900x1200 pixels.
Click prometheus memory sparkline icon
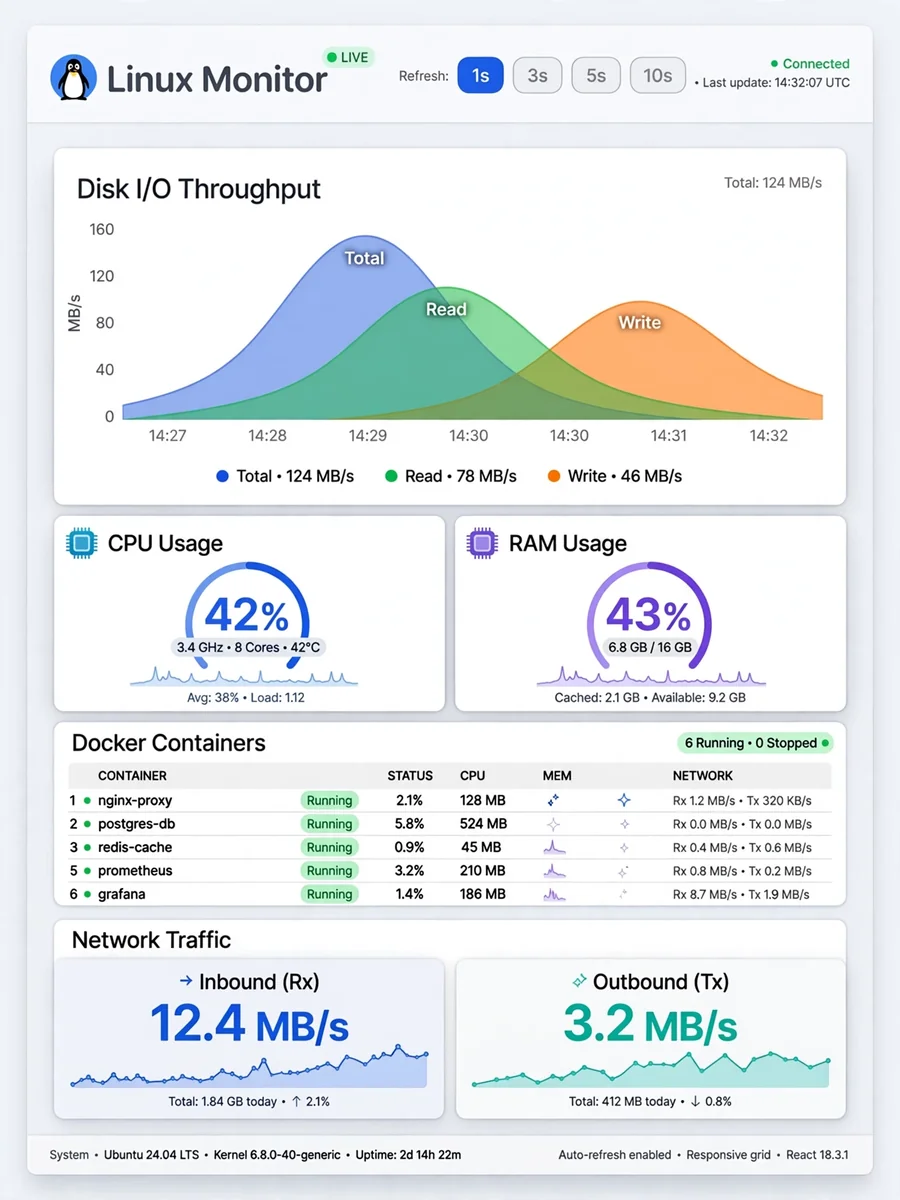pos(554,870)
